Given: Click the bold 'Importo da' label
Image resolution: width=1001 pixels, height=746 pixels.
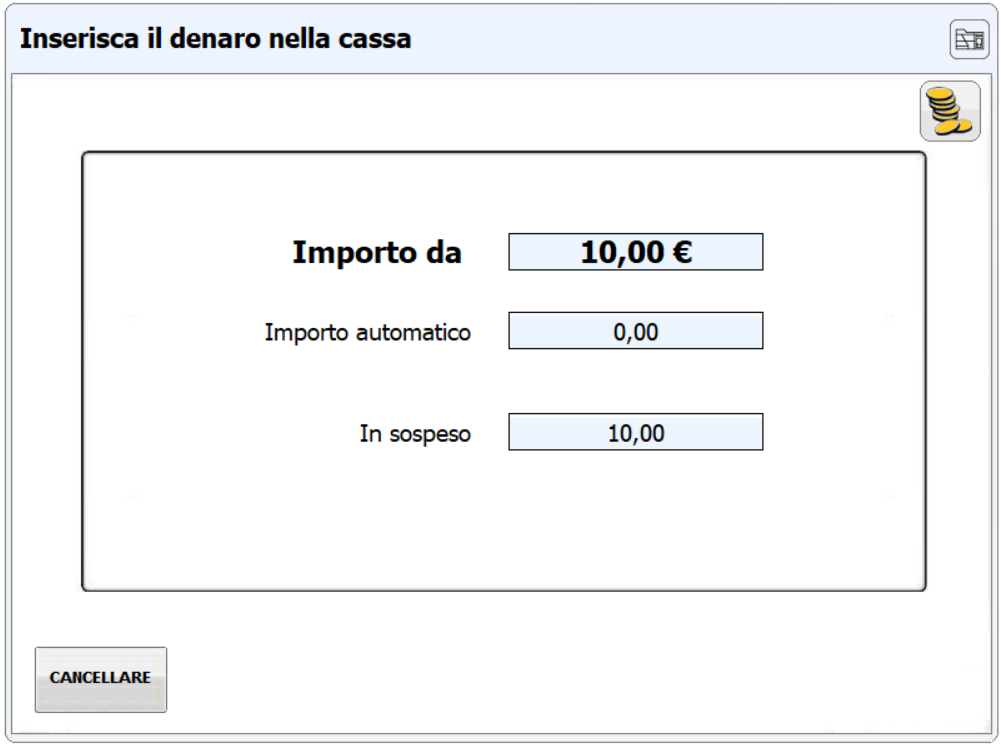Looking at the screenshot, I should pyautogui.click(x=377, y=252).
